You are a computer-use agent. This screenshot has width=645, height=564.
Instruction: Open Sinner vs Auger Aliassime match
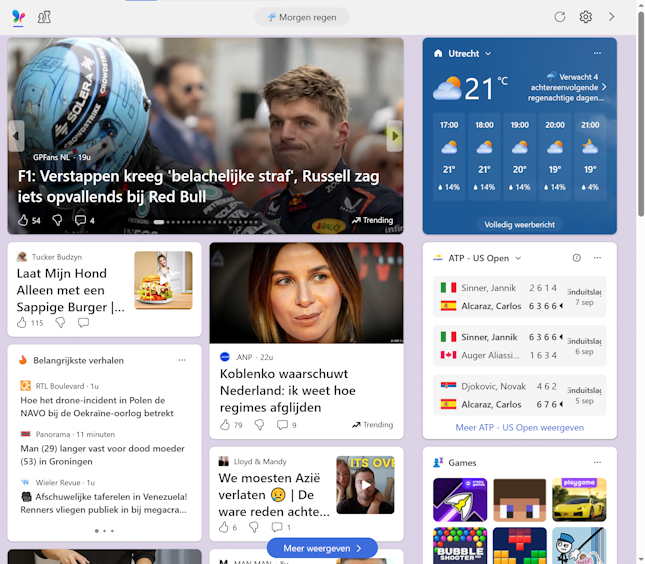click(520, 346)
